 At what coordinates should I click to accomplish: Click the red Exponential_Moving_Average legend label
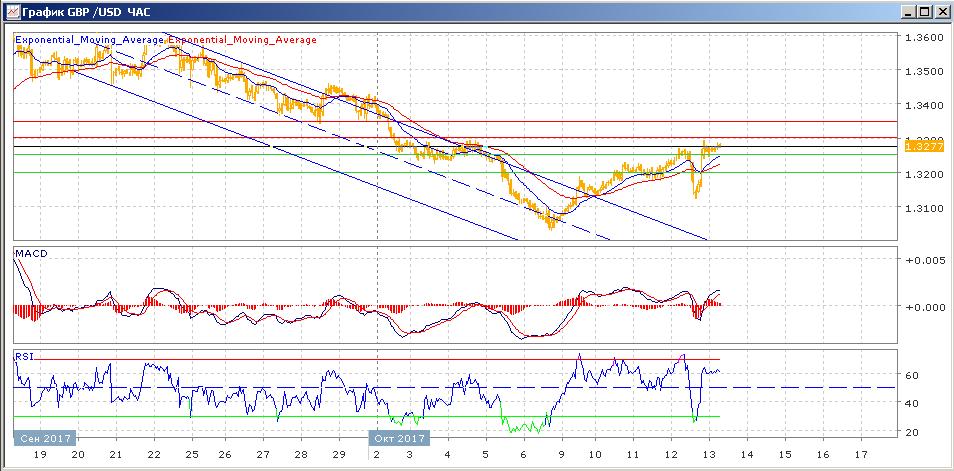(x=241, y=40)
